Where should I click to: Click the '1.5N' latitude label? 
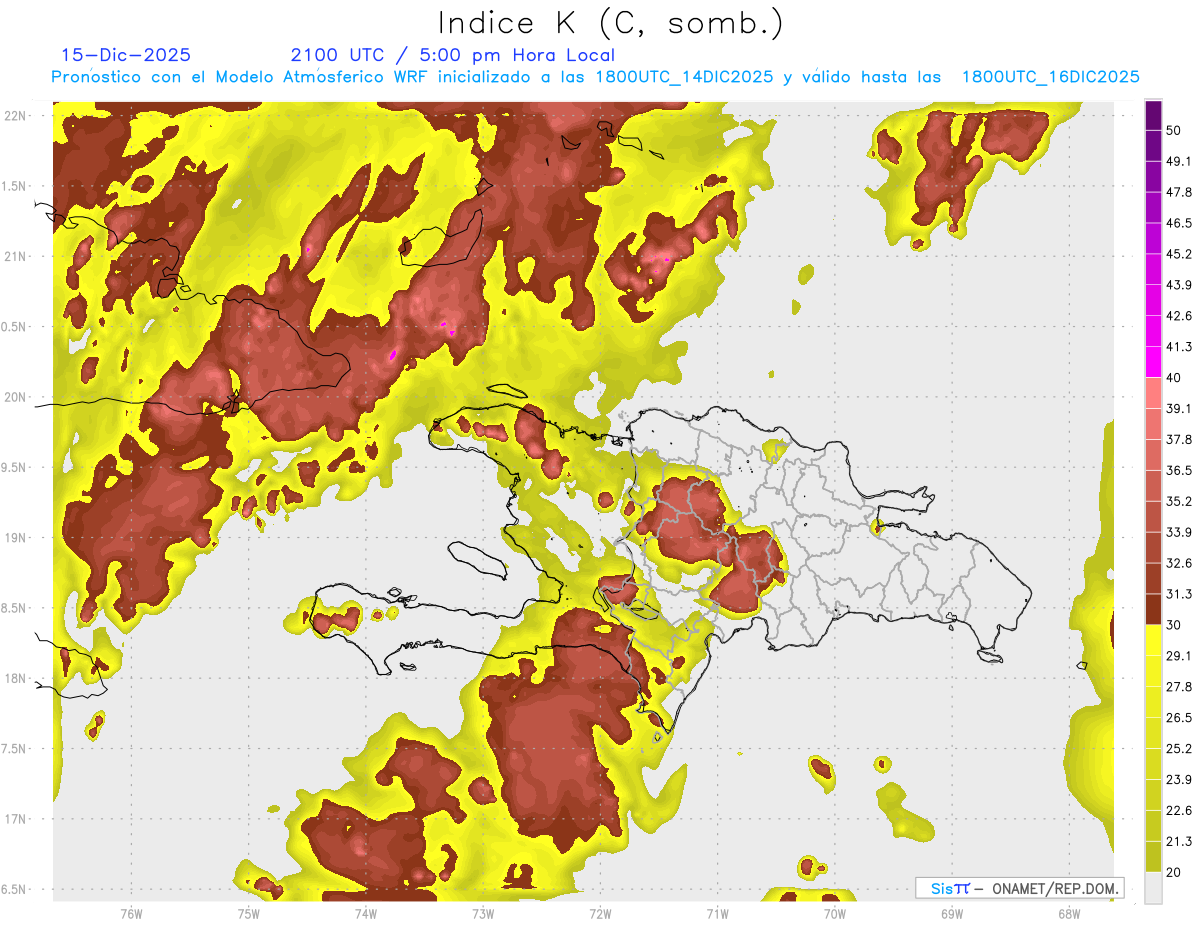pyautogui.click(x=13, y=186)
